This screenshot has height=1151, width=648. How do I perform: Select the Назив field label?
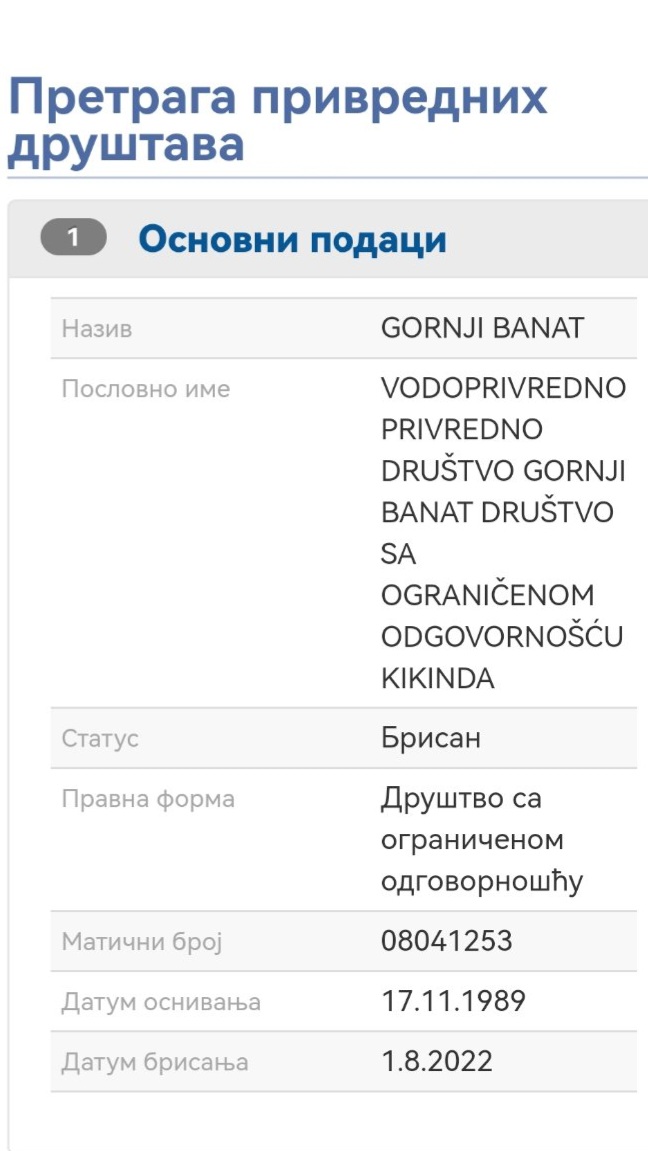pos(97,328)
